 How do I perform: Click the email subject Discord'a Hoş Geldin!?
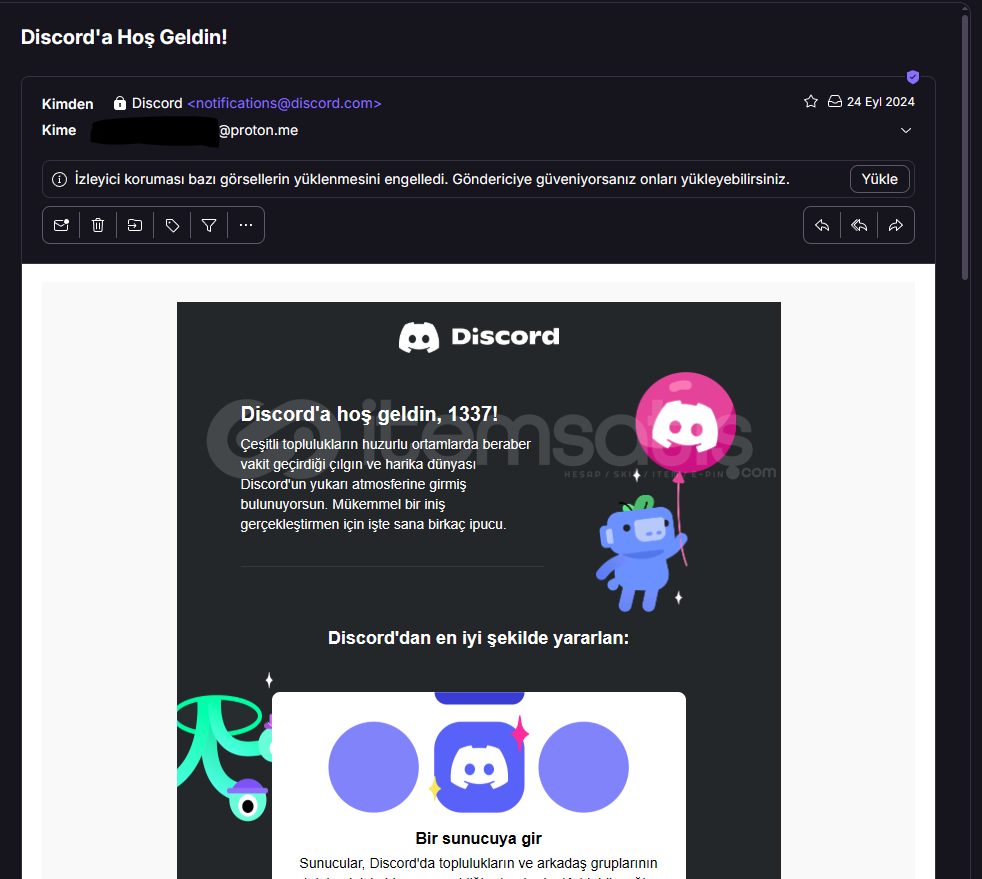pos(124,37)
